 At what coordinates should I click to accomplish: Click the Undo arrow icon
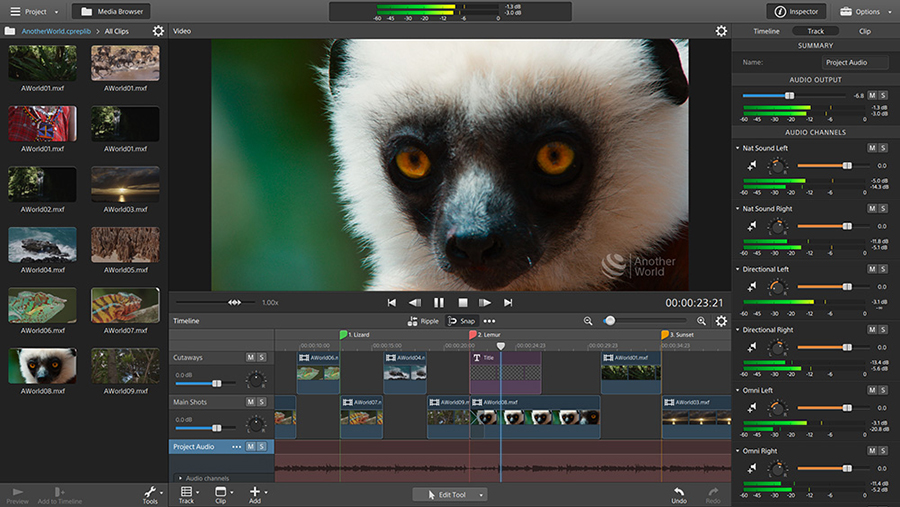click(679, 492)
